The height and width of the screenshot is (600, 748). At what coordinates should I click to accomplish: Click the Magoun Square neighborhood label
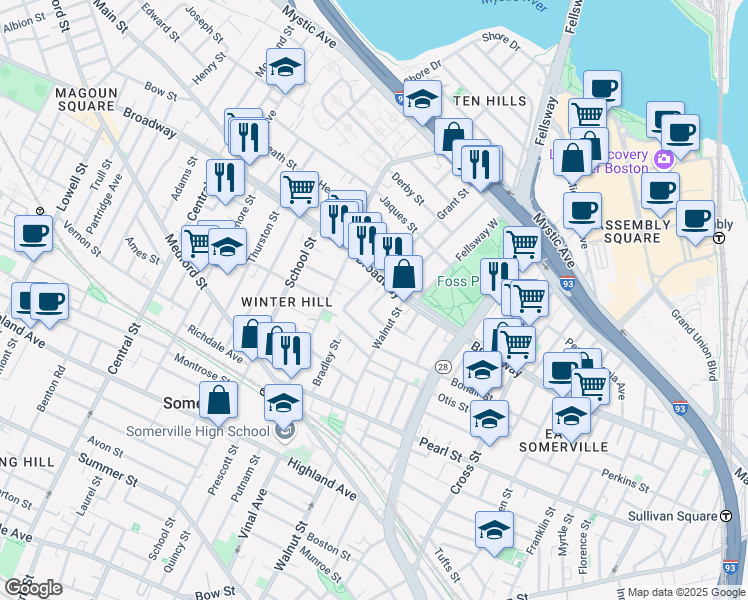tap(86, 99)
